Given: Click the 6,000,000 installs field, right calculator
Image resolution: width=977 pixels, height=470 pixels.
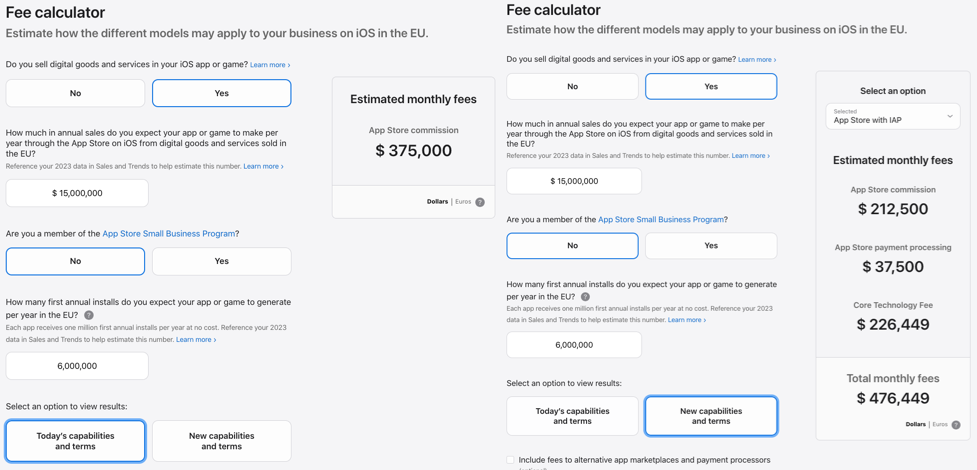Looking at the screenshot, I should (x=574, y=345).
